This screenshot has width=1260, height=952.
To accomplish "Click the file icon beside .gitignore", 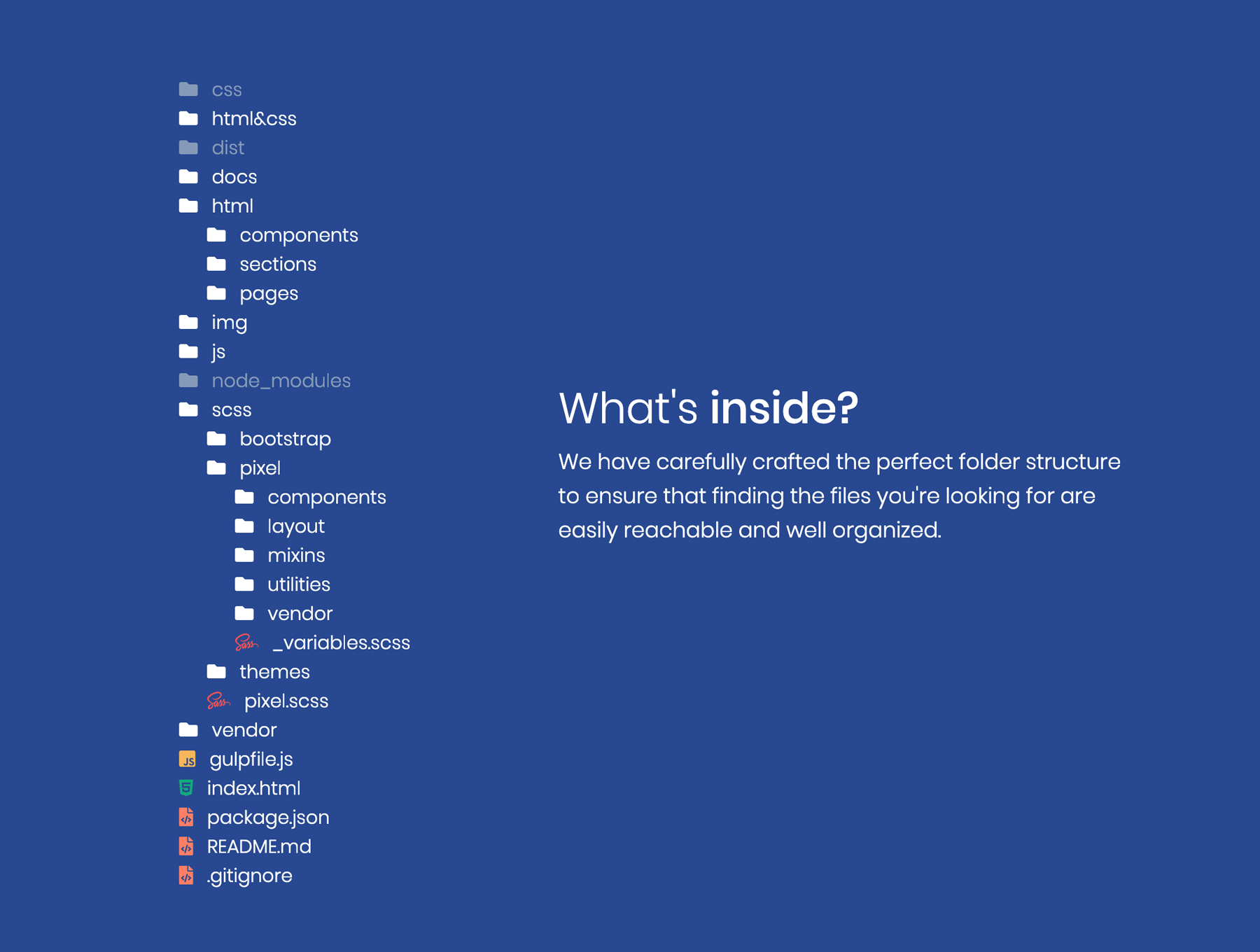I will [x=186, y=875].
